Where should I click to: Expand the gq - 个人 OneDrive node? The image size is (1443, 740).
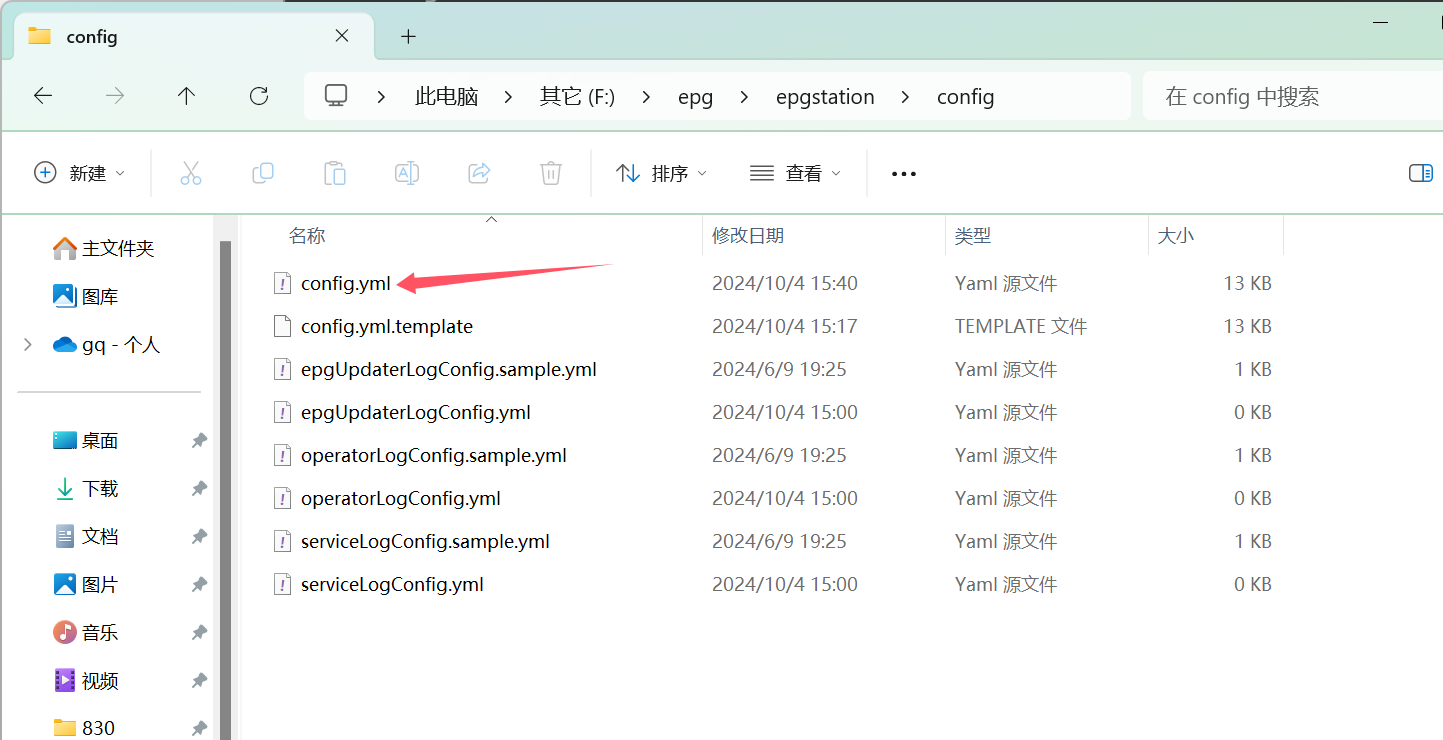(28, 345)
